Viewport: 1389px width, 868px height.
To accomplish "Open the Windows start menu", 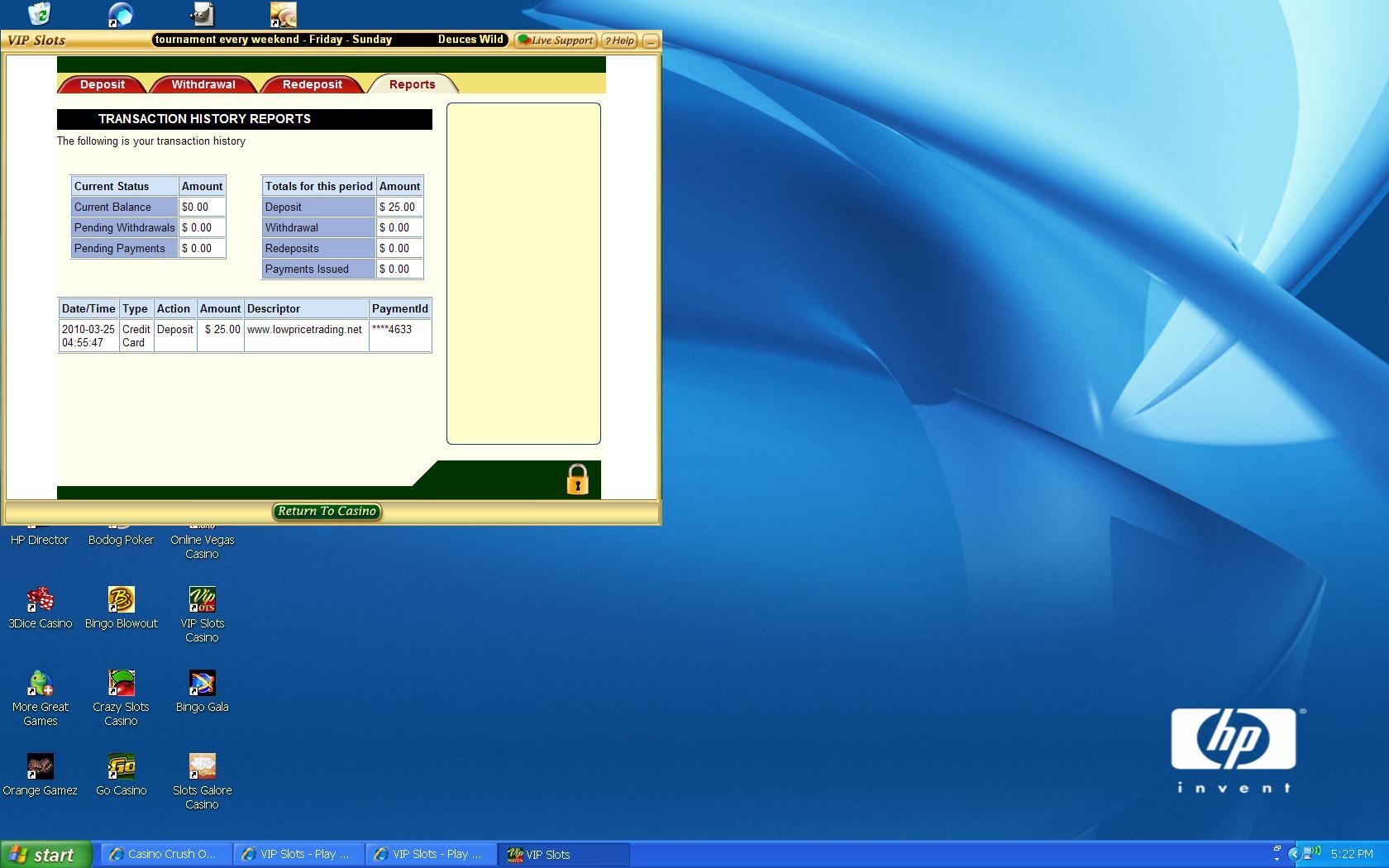I will click(x=45, y=855).
